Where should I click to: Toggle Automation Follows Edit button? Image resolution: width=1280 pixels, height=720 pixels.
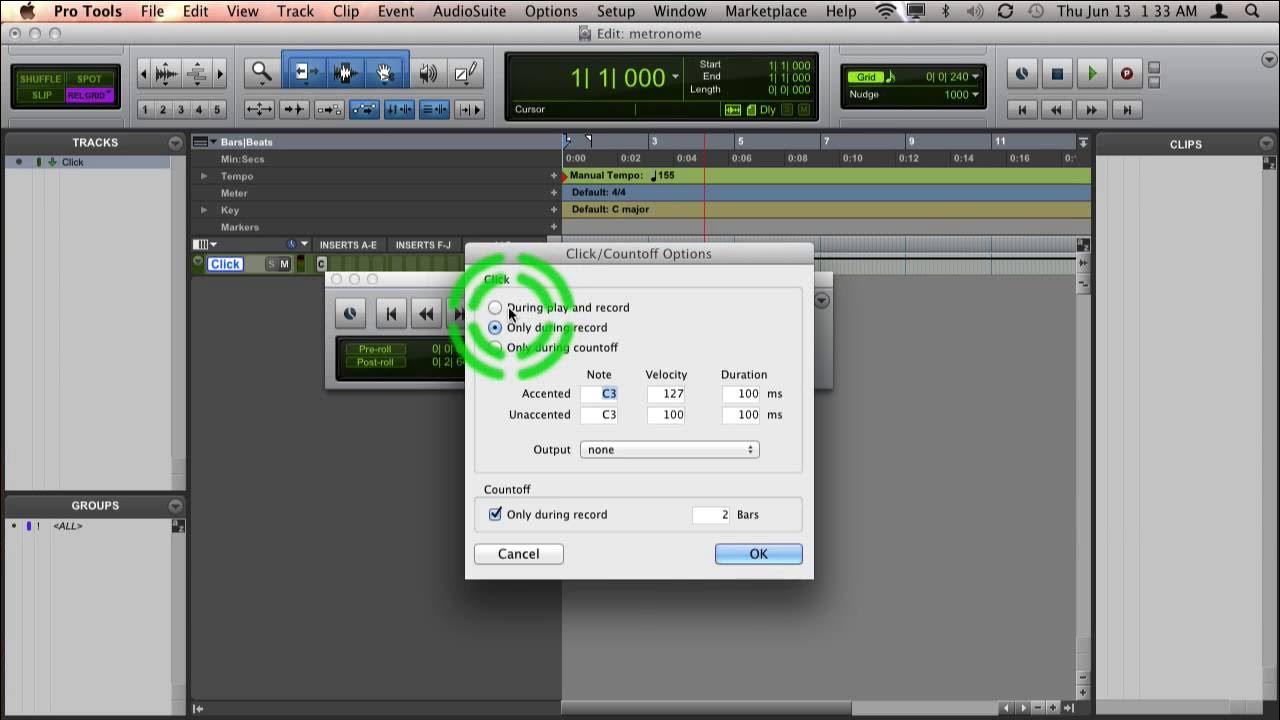click(x=364, y=110)
